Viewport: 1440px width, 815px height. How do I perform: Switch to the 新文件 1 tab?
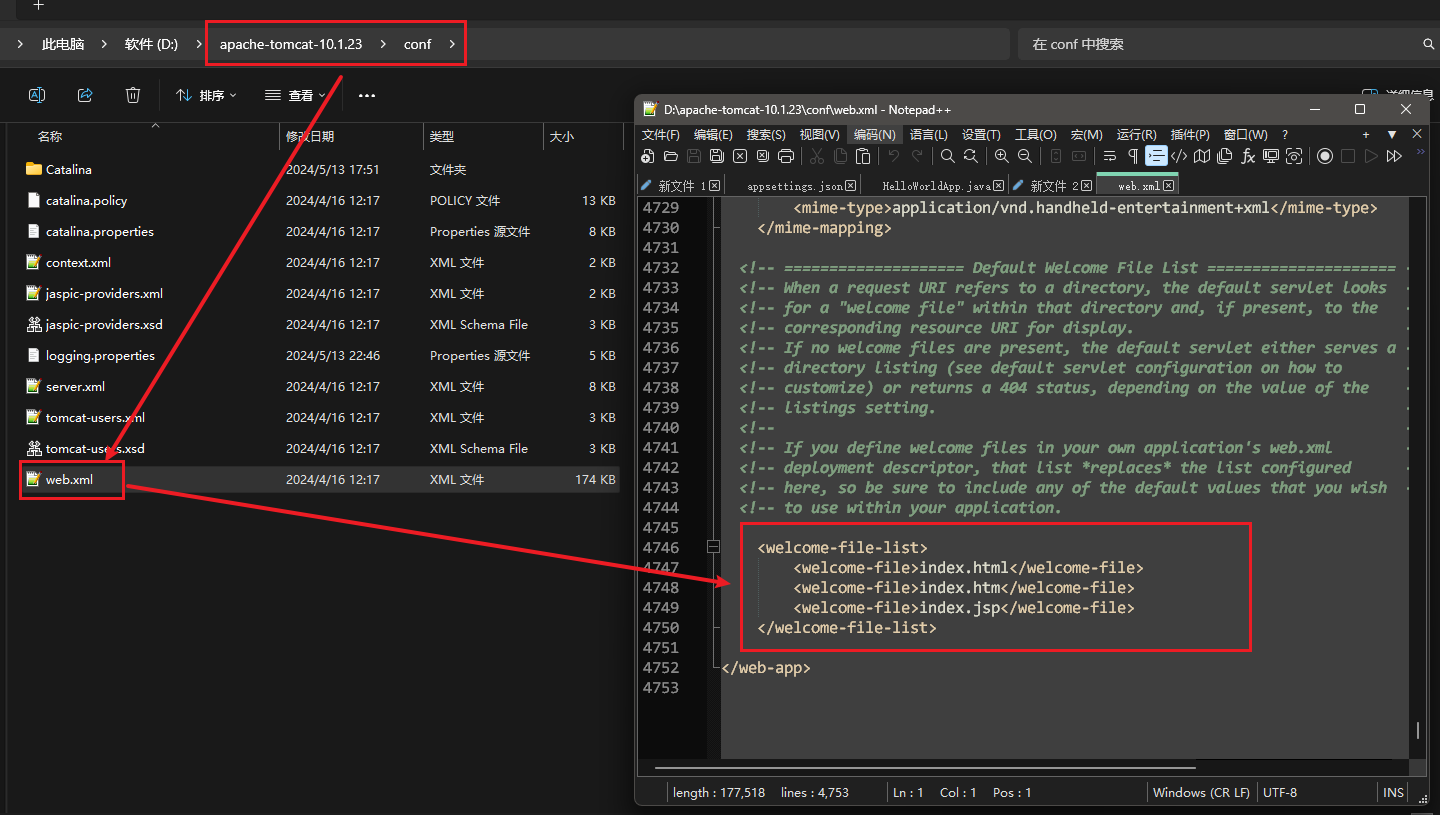click(x=680, y=185)
